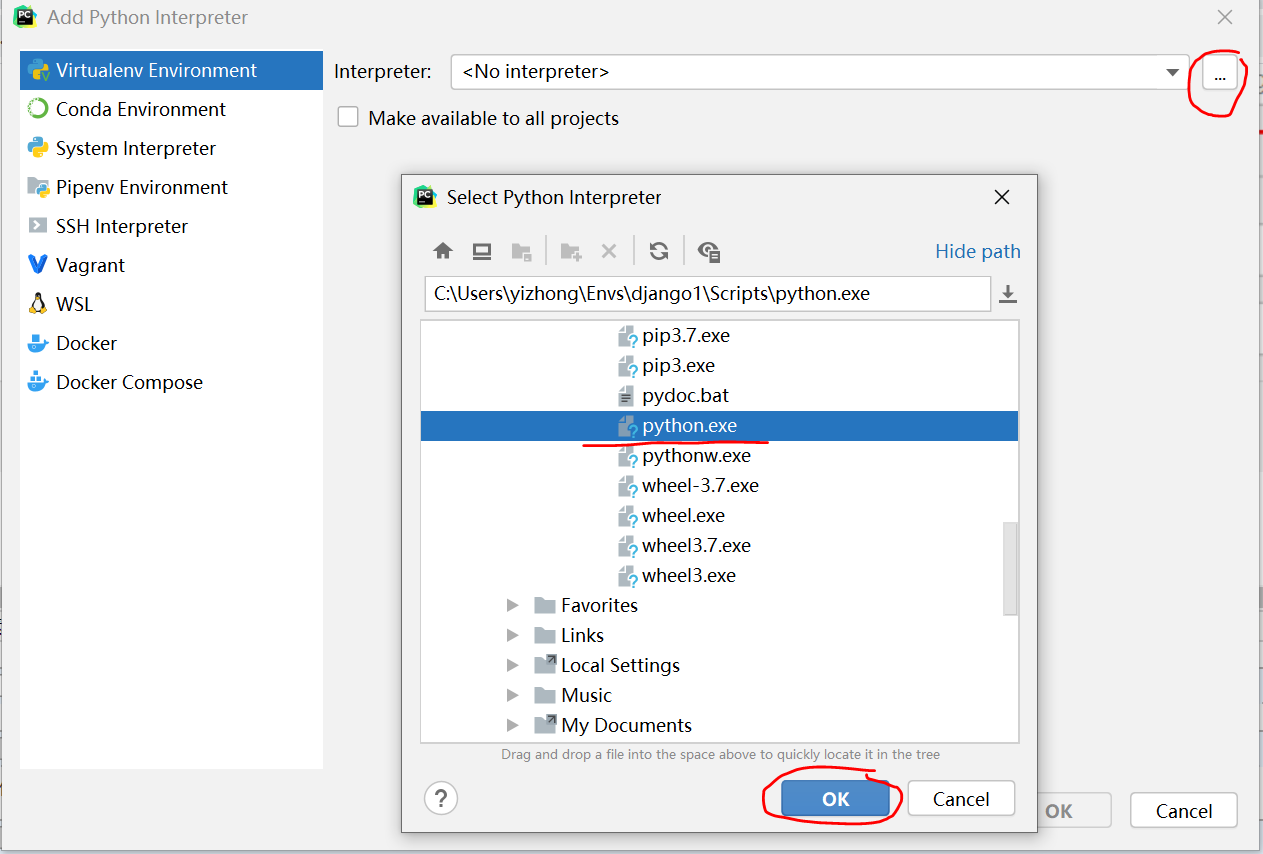The width and height of the screenshot is (1263, 854).
Task: Confirm selection with blue OK button
Action: pyautogui.click(x=835, y=798)
